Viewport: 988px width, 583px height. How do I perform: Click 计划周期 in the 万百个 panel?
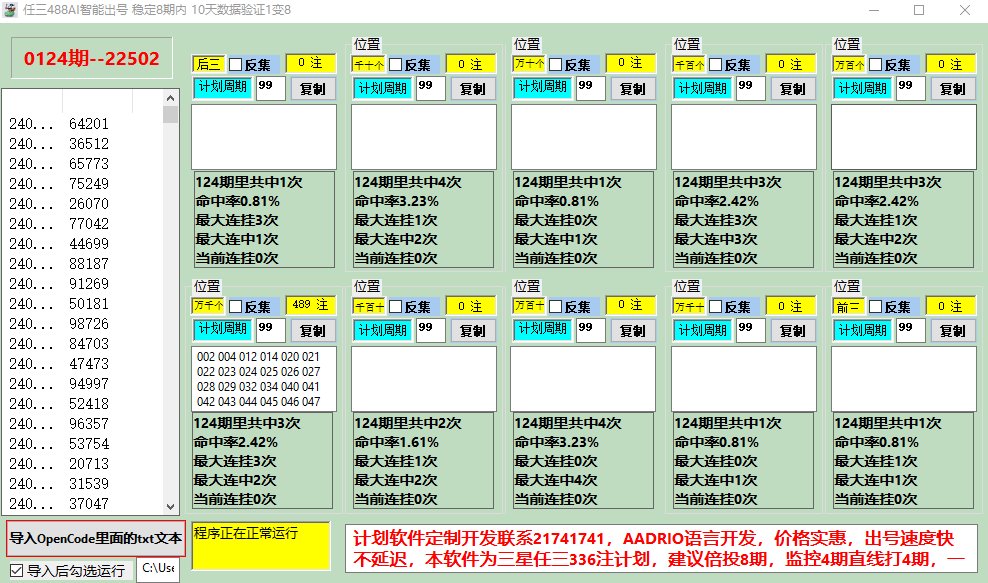[x=863, y=88]
